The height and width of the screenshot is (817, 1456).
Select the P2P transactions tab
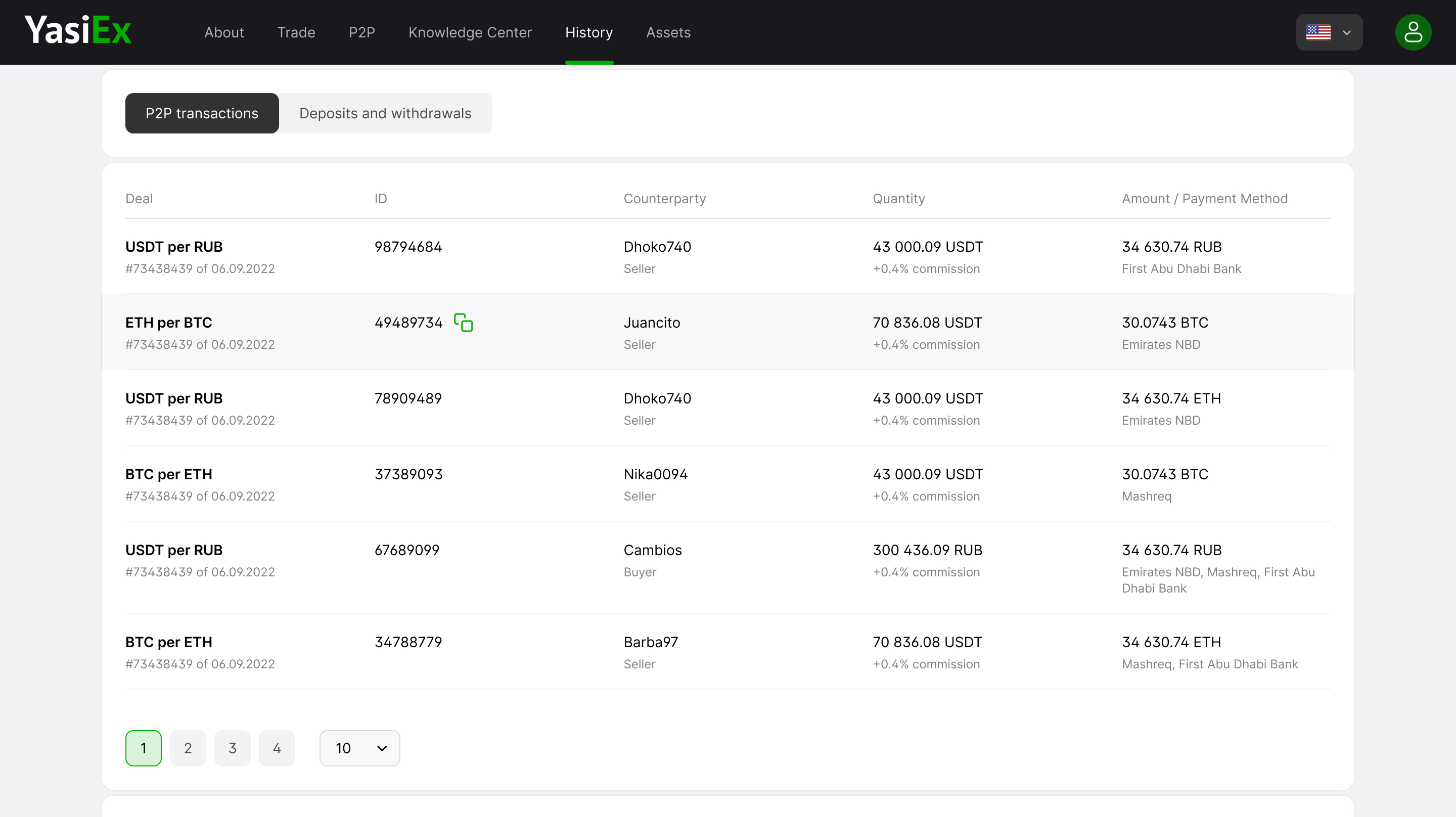pos(202,113)
